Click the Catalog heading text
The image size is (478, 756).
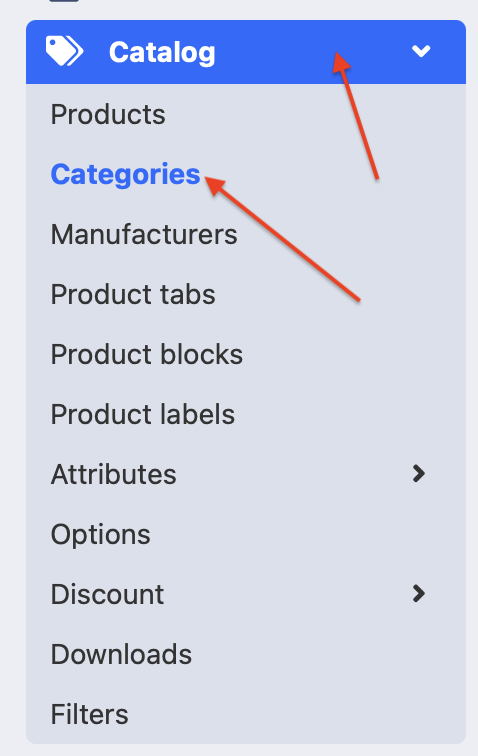coord(162,53)
